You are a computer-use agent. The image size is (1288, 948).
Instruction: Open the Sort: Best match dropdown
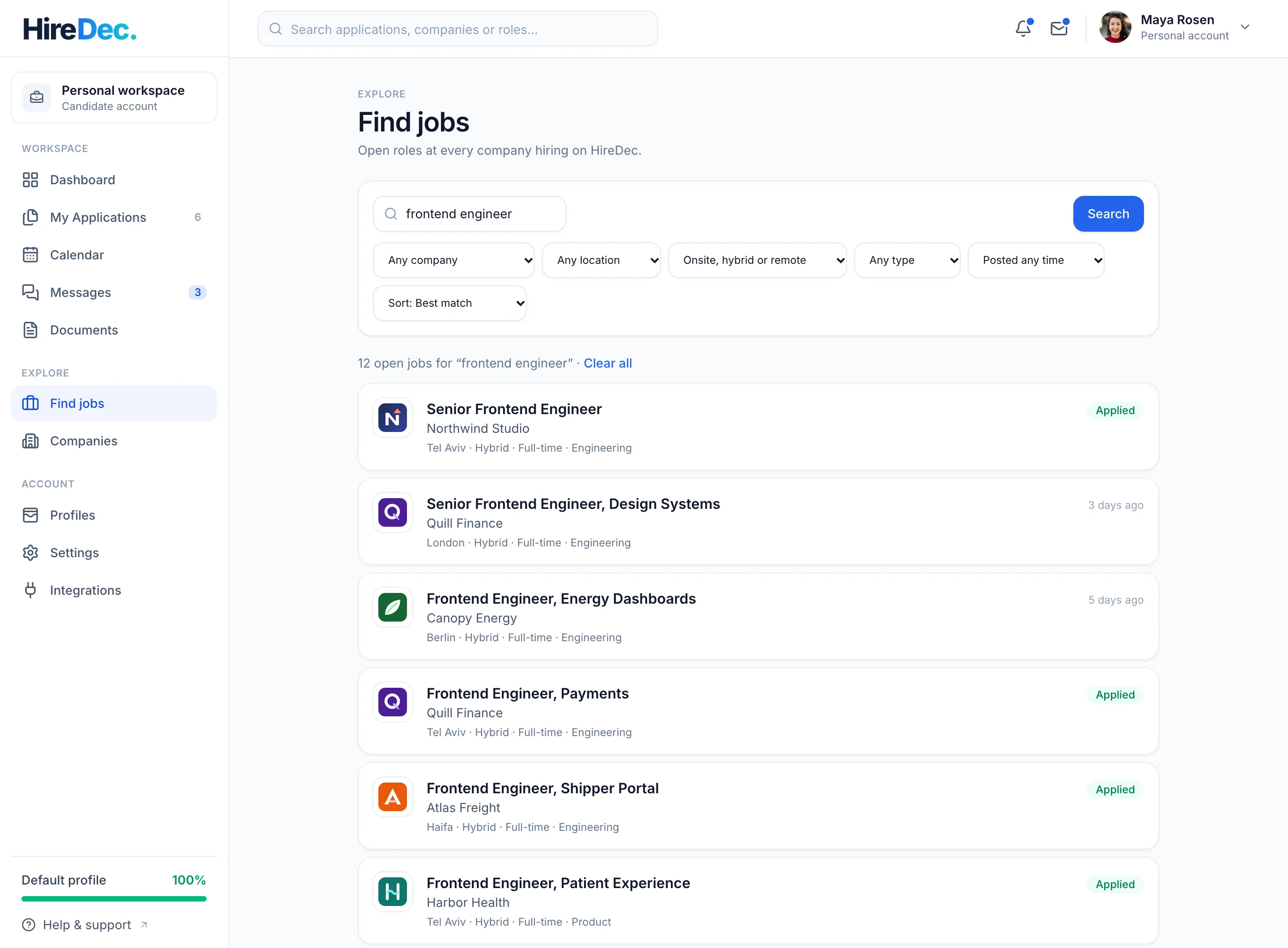[x=449, y=303]
